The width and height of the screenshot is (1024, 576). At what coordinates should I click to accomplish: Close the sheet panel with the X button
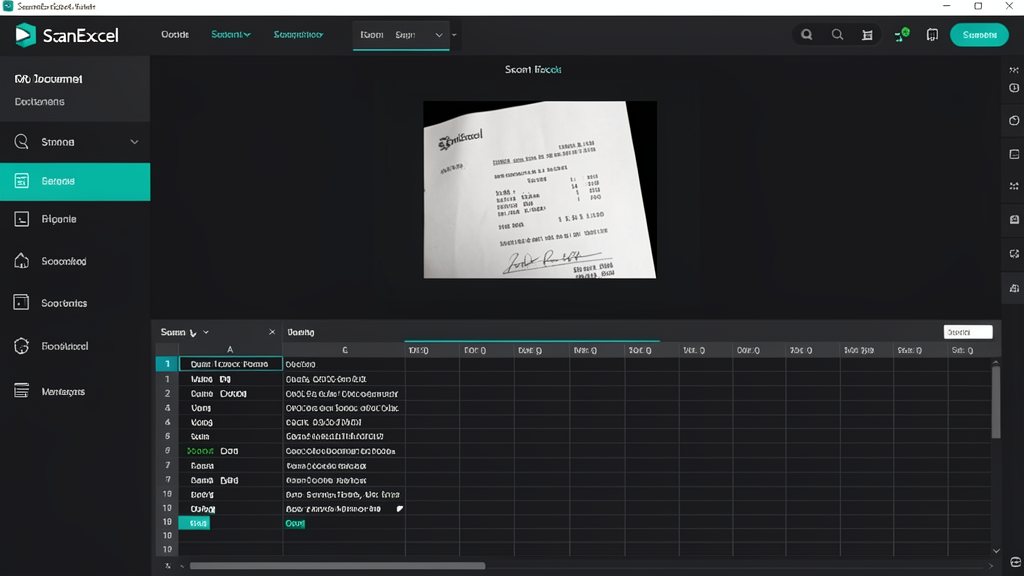point(272,332)
